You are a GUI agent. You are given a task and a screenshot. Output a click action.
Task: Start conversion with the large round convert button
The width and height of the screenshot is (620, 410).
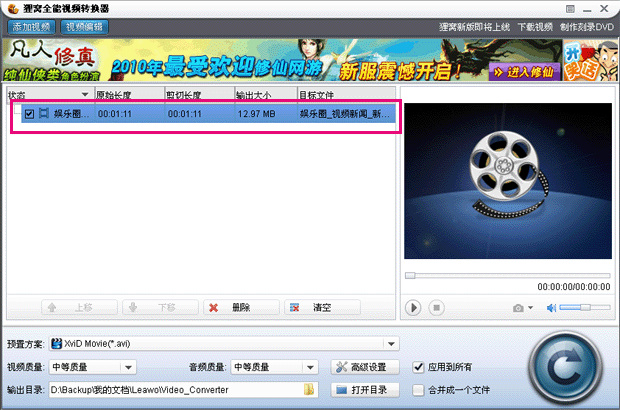(565, 368)
